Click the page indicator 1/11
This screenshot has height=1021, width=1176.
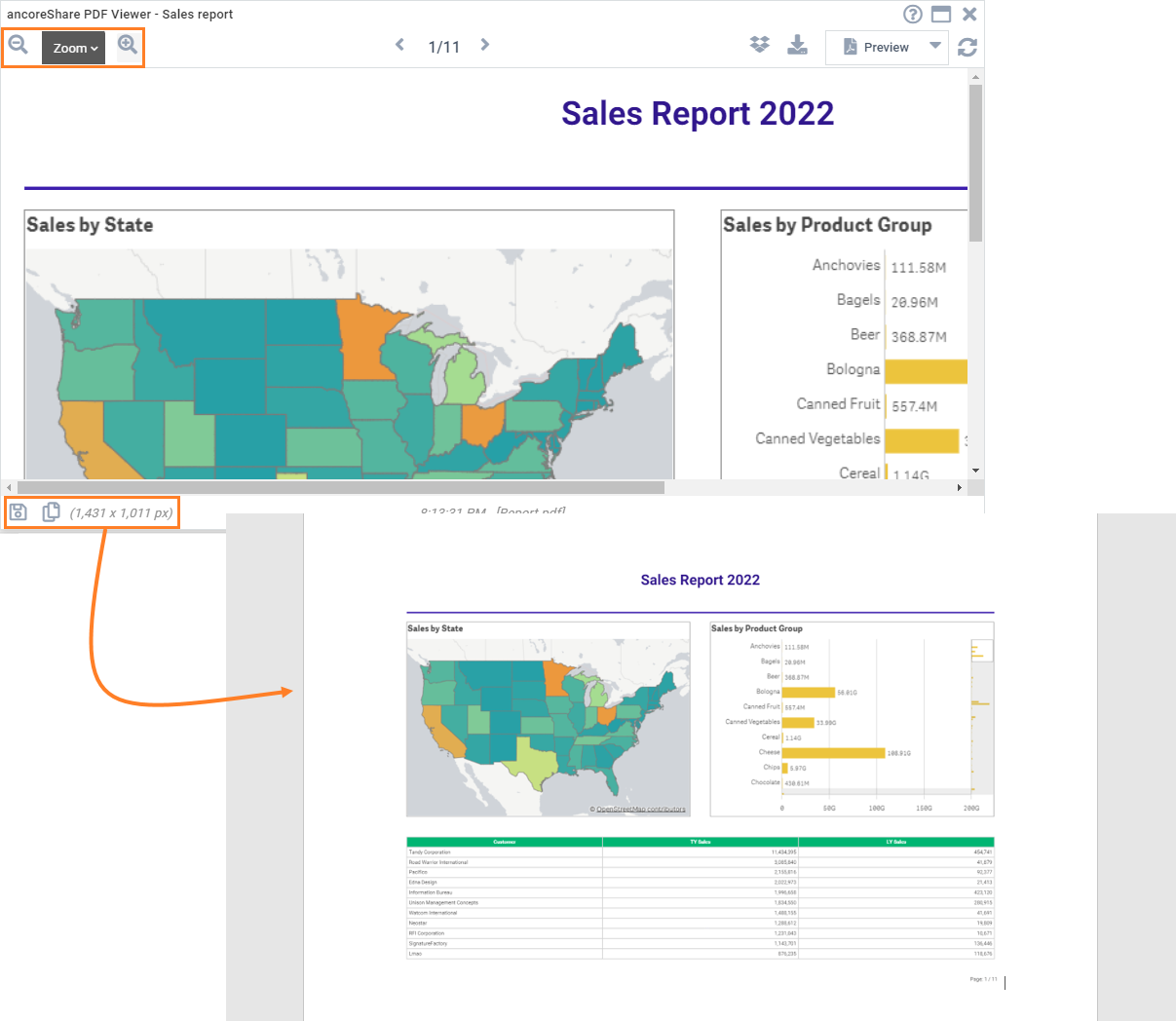444,47
